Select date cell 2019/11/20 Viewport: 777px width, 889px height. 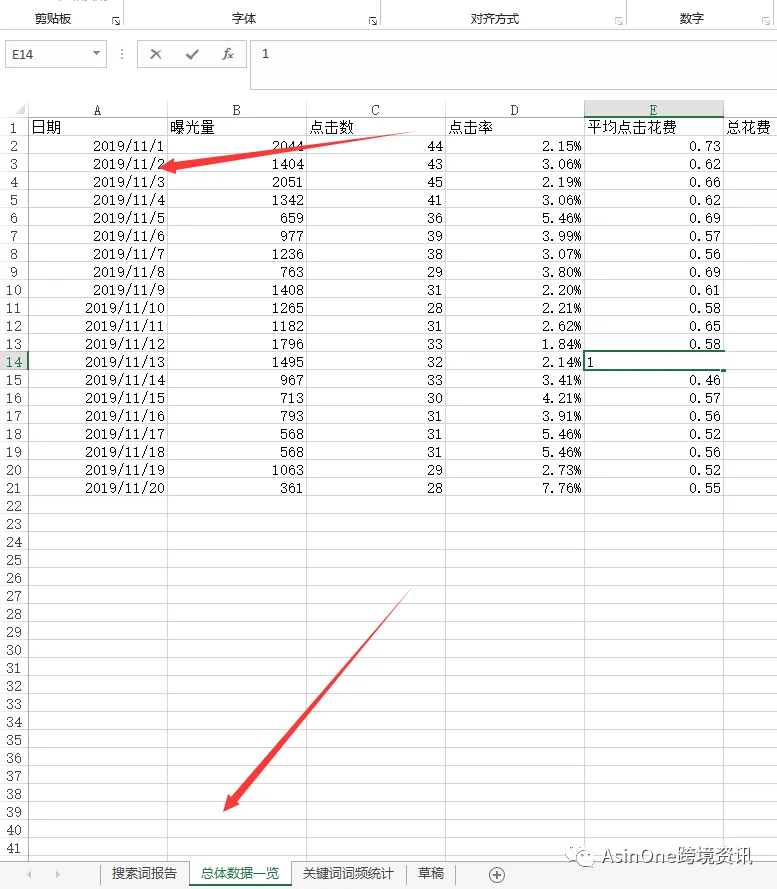pyautogui.click(x=98, y=488)
